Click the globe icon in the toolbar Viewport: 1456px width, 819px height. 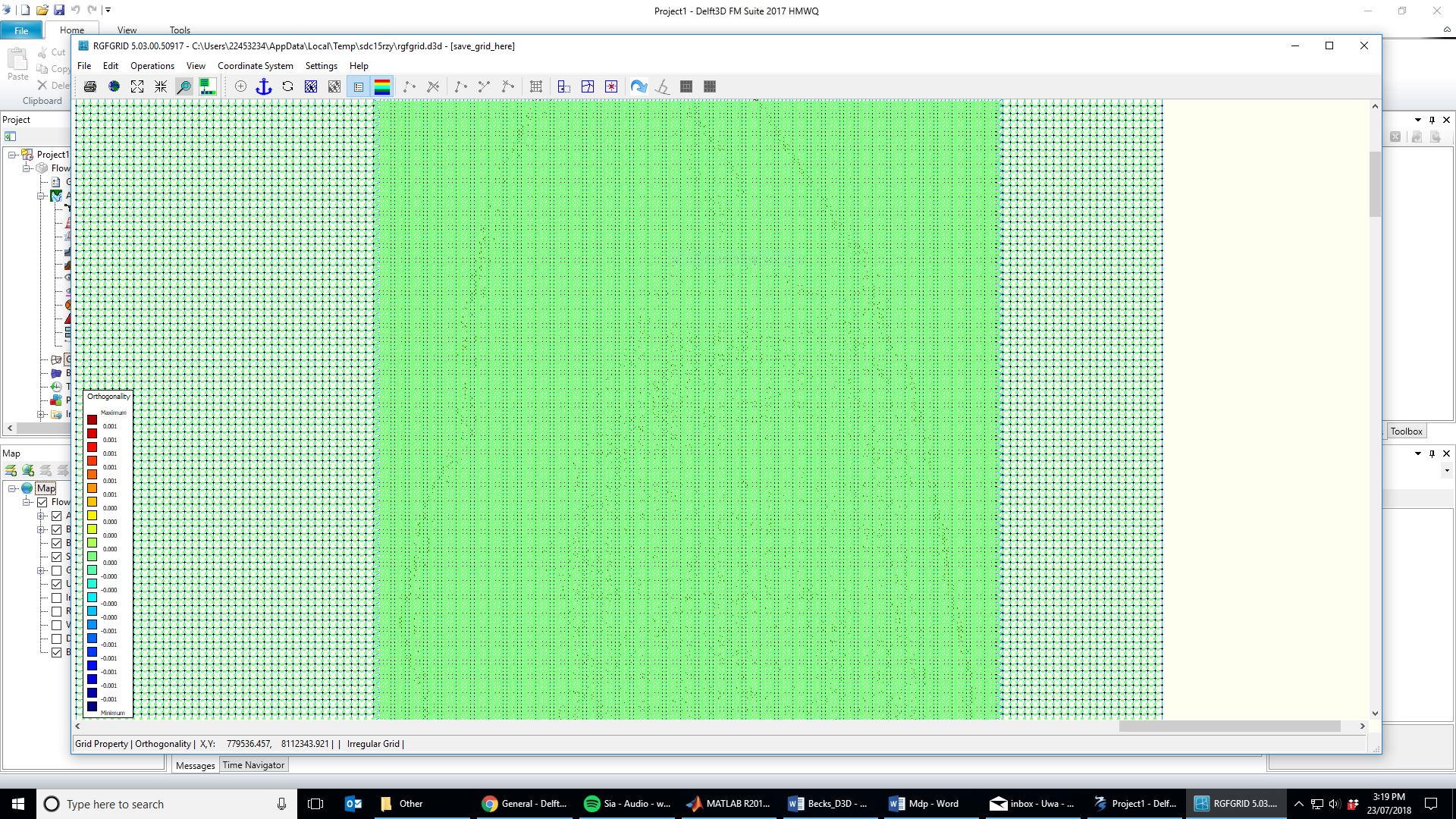(114, 86)
